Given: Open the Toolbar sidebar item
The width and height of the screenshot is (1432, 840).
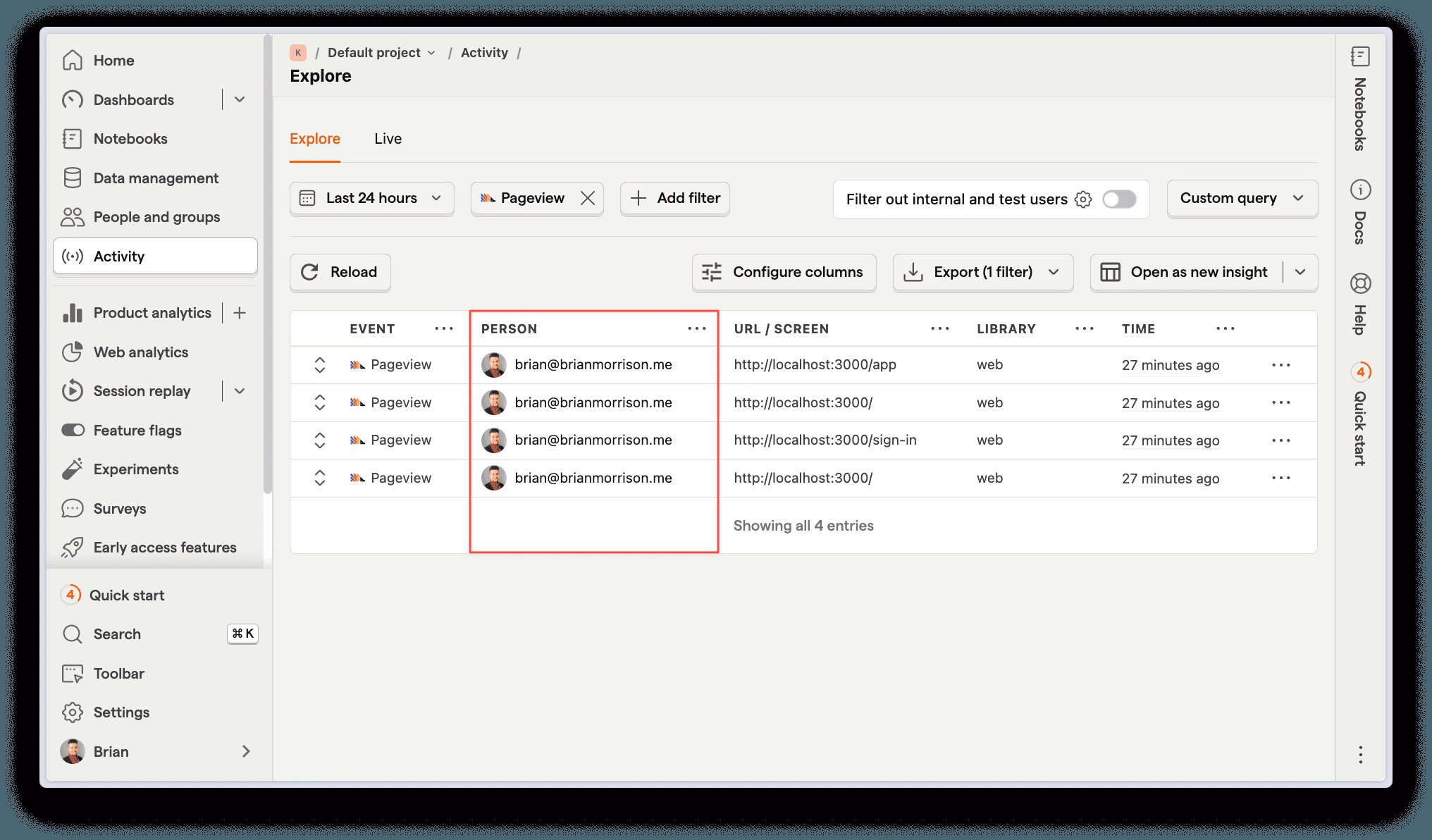Looking at the screenshot, I should tap(118, 674).
